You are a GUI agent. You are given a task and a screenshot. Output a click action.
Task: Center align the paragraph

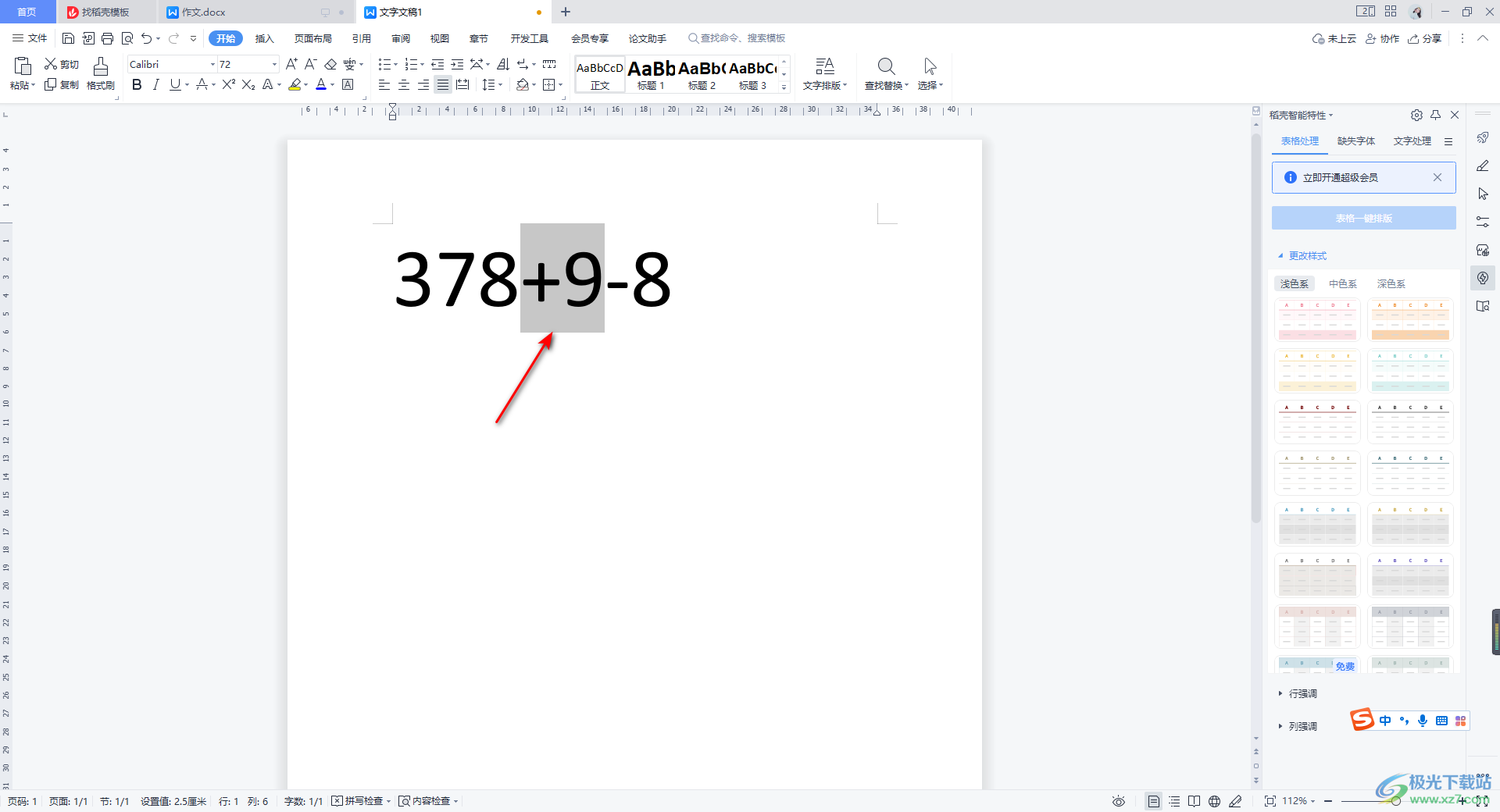click(x=404, y=84)
